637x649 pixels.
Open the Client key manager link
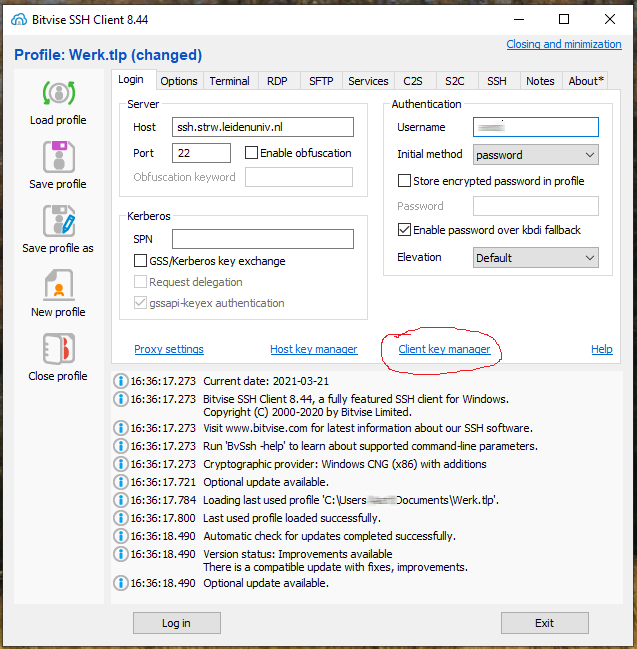(444, 349)
